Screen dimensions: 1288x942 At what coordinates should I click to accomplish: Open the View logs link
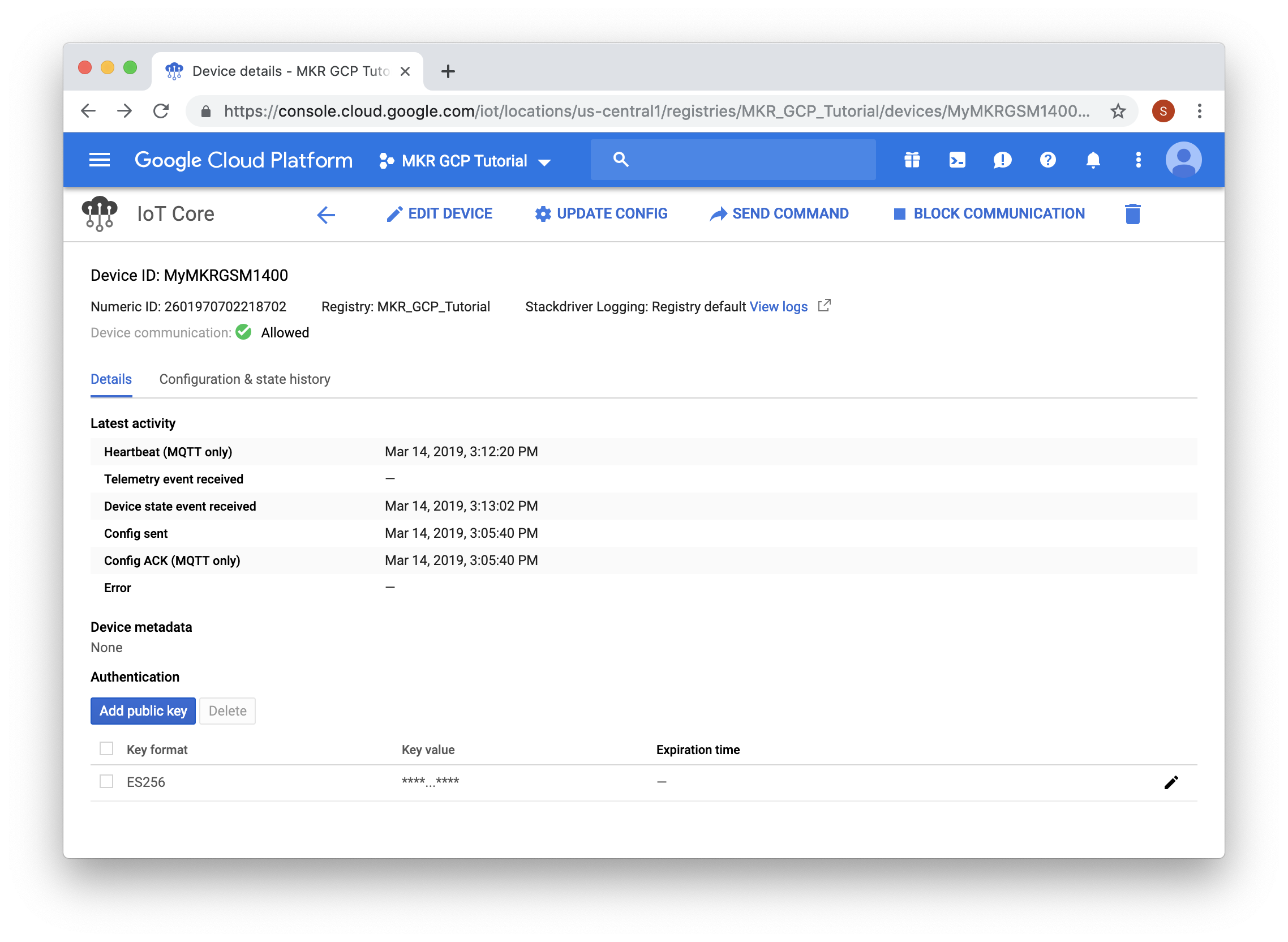click(x=779, y=306)
